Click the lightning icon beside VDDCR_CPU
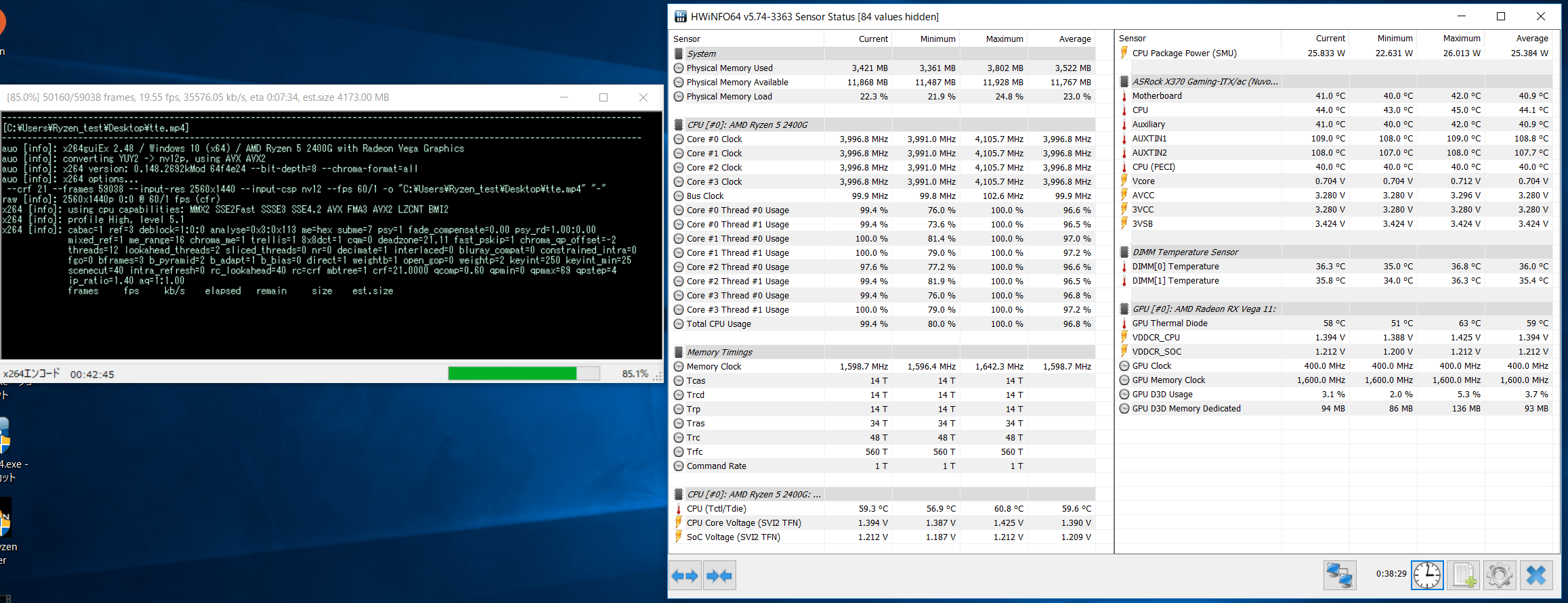Image resolution: width=1568 pixels, height=603 pixels. pos(1124,337)
